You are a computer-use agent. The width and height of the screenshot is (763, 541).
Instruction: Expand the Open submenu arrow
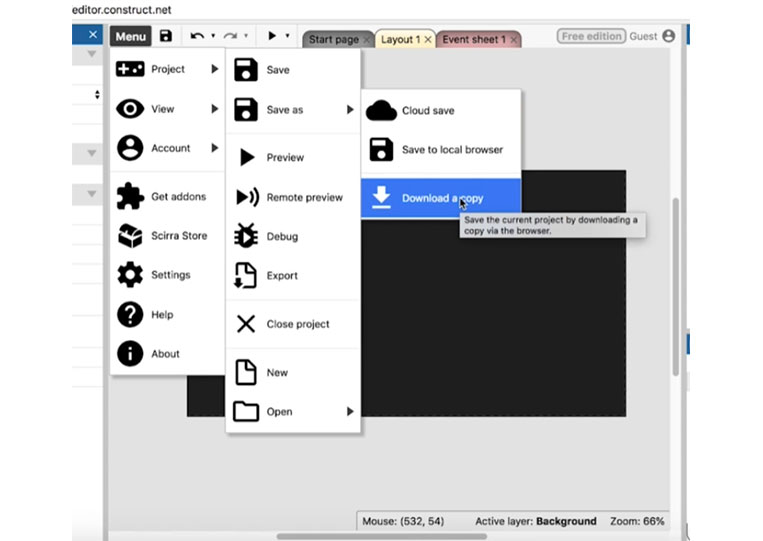(350, 412)
